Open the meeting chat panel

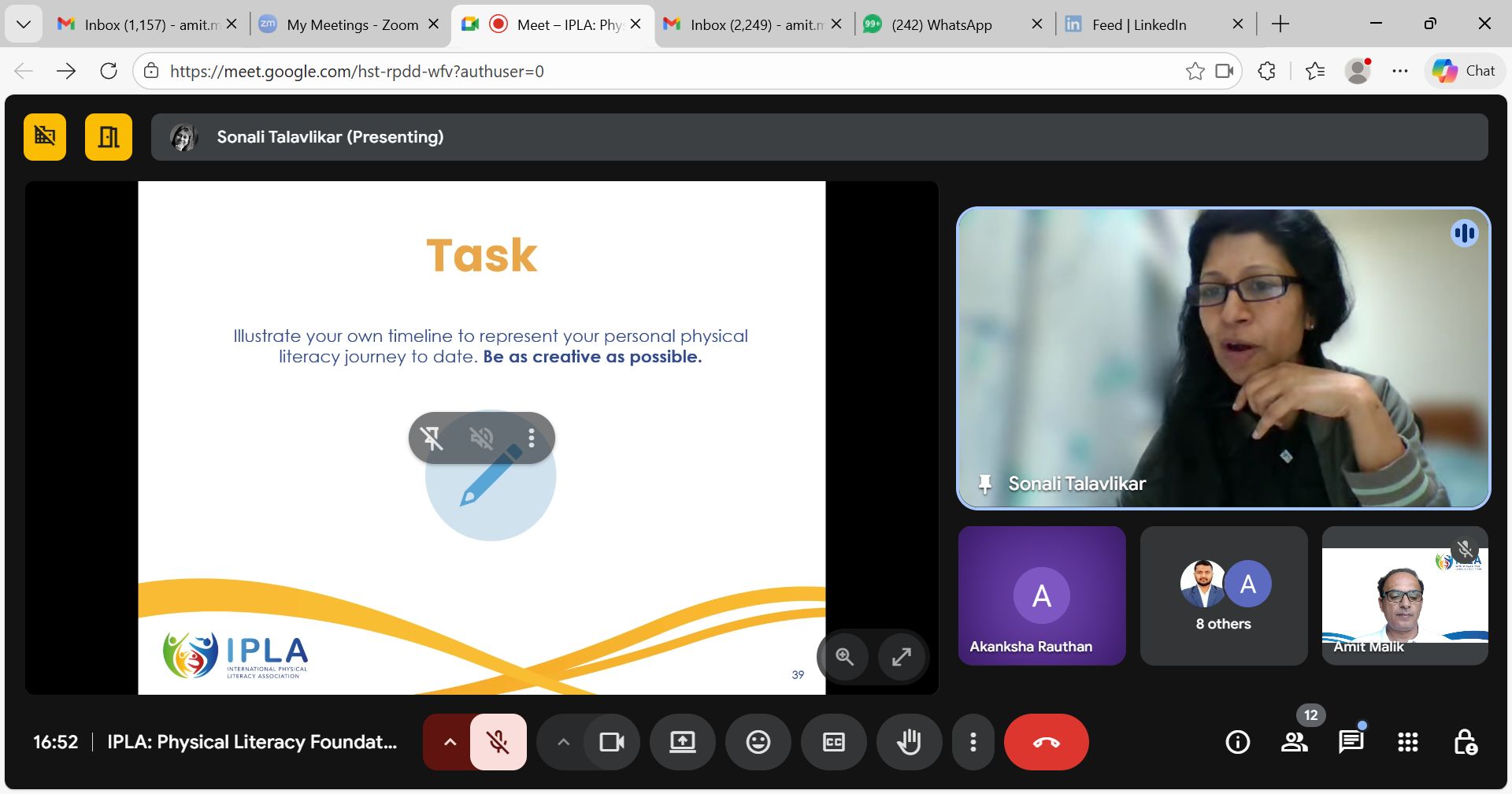click(1351, 742)
